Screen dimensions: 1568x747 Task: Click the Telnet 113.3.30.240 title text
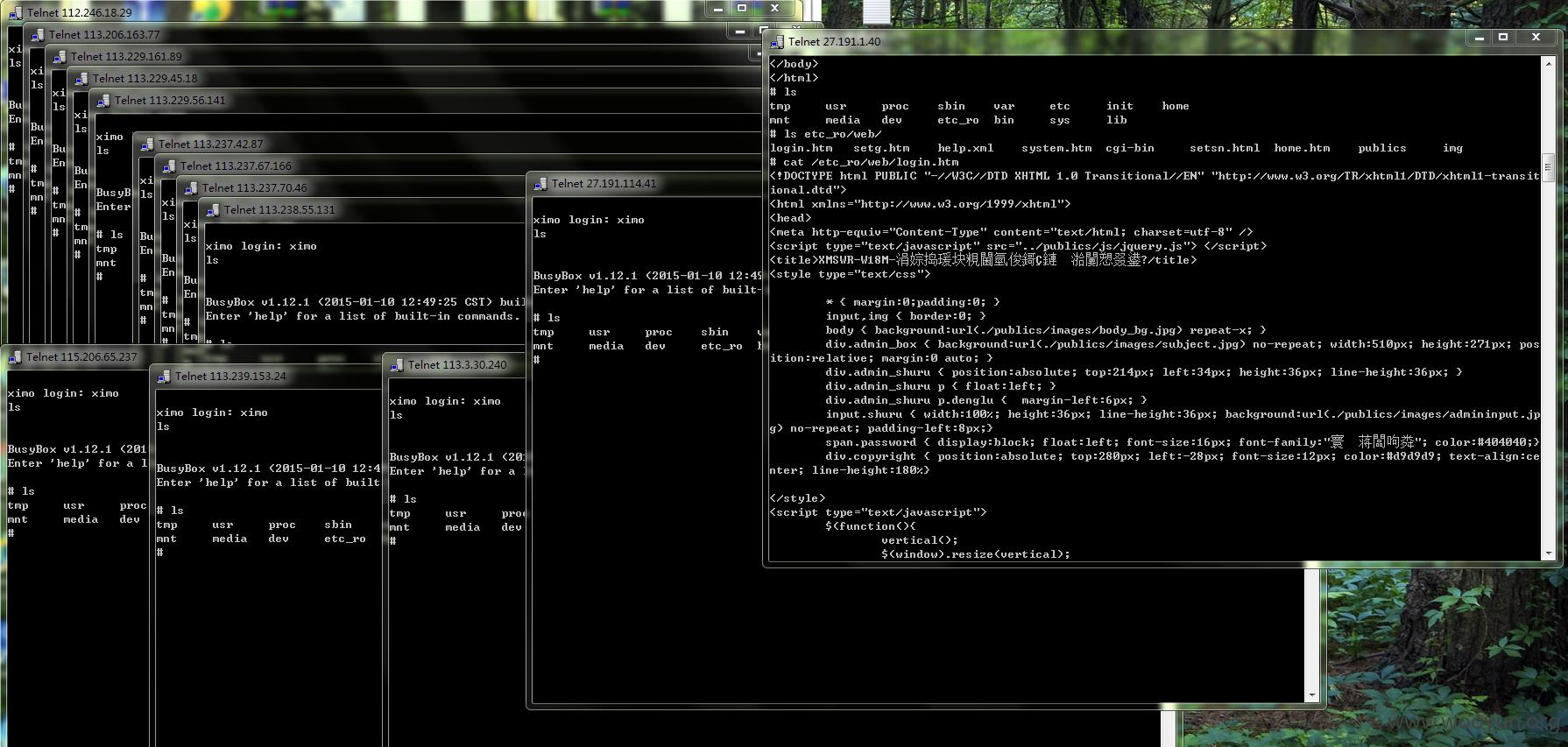click(457, 364)
